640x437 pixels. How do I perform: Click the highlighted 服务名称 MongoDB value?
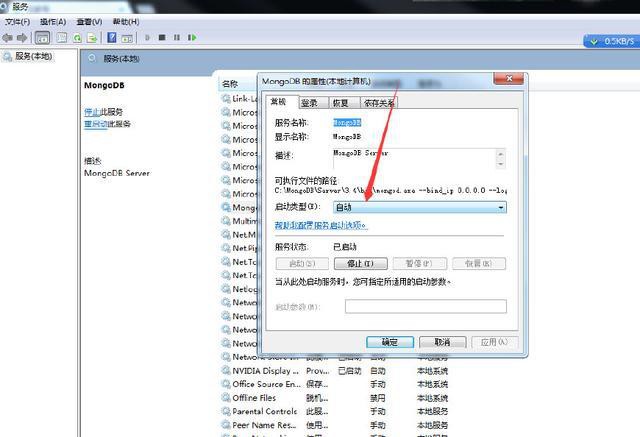pyautogui.click(x=347, y=123)
